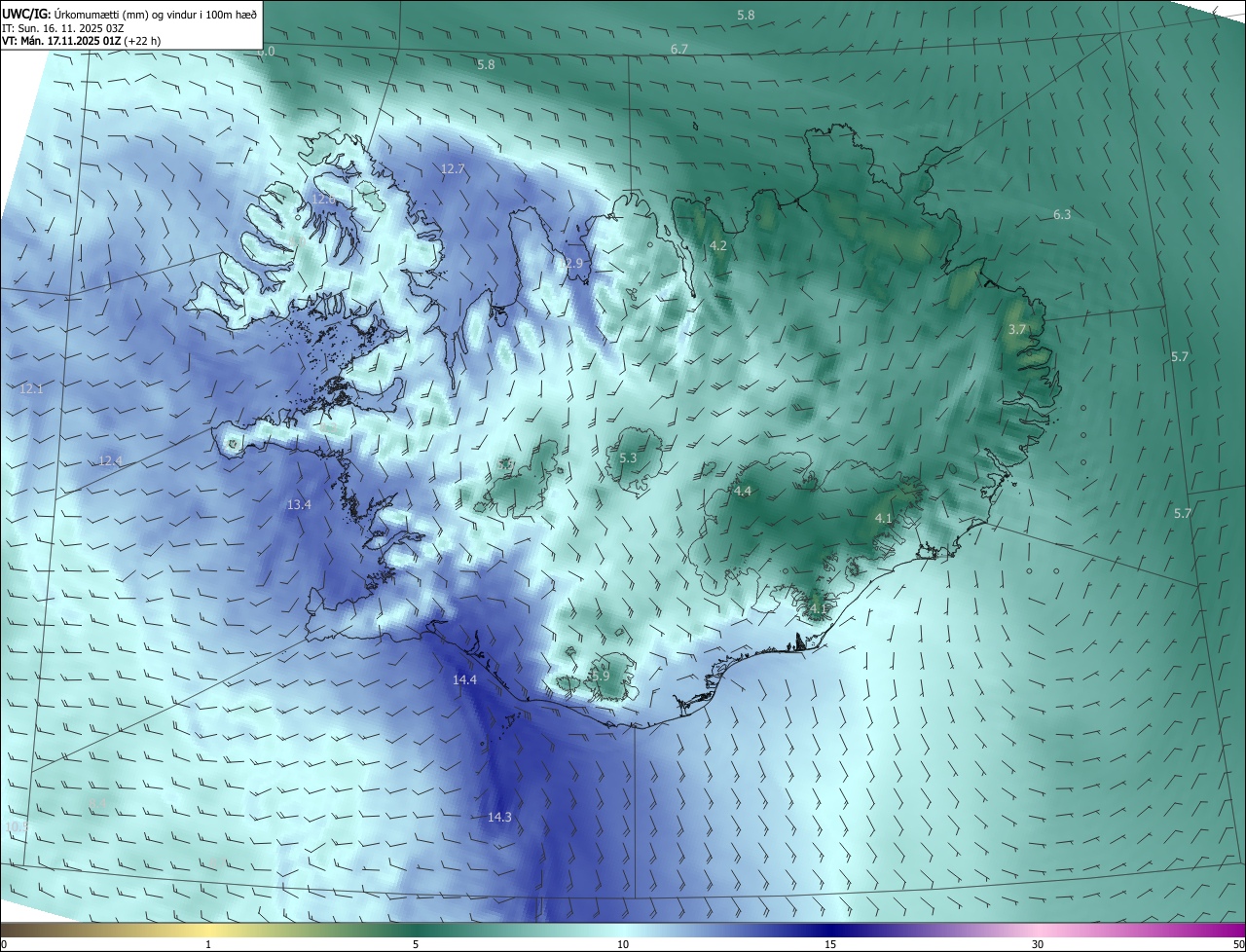This screenshot has width=1246, height=952.
Task: Click the title 'Úrkomumætti (mm) og vindur í 100m hæð'
Action: click(156, 14)
